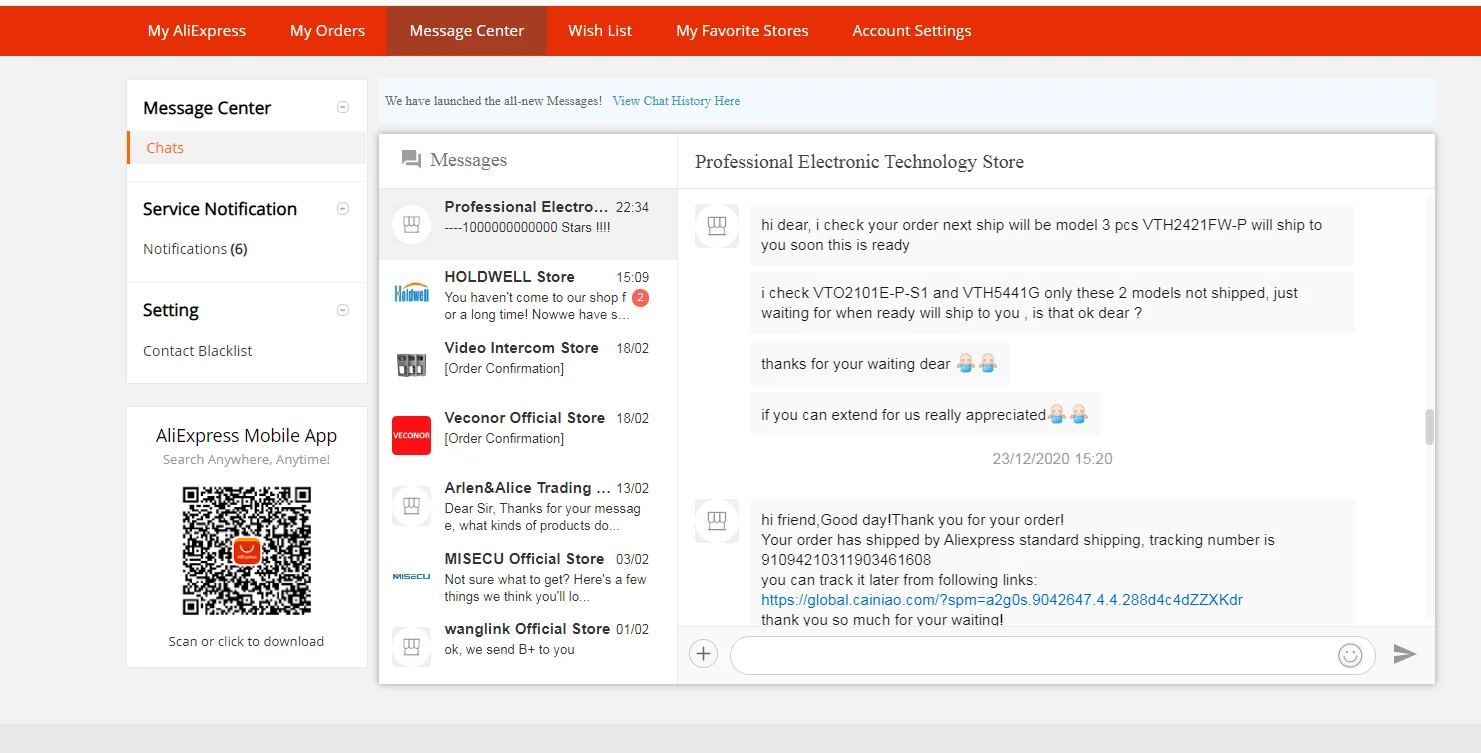Viewport: 1481px width, 753px height.
Task: Click Professional Electronic store avatar in chat list
Action: point(411,225)
